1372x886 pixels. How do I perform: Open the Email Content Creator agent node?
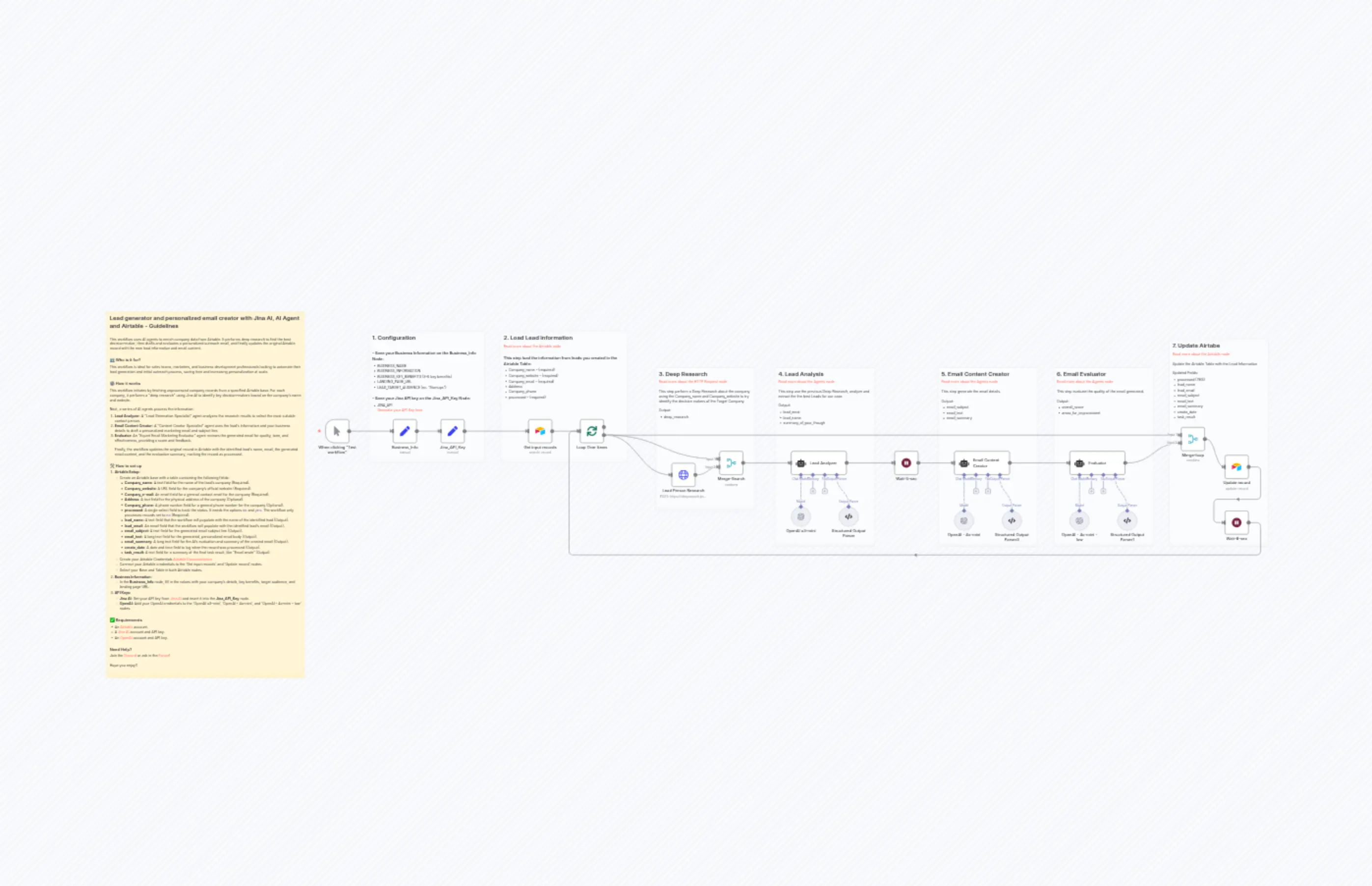981,463
